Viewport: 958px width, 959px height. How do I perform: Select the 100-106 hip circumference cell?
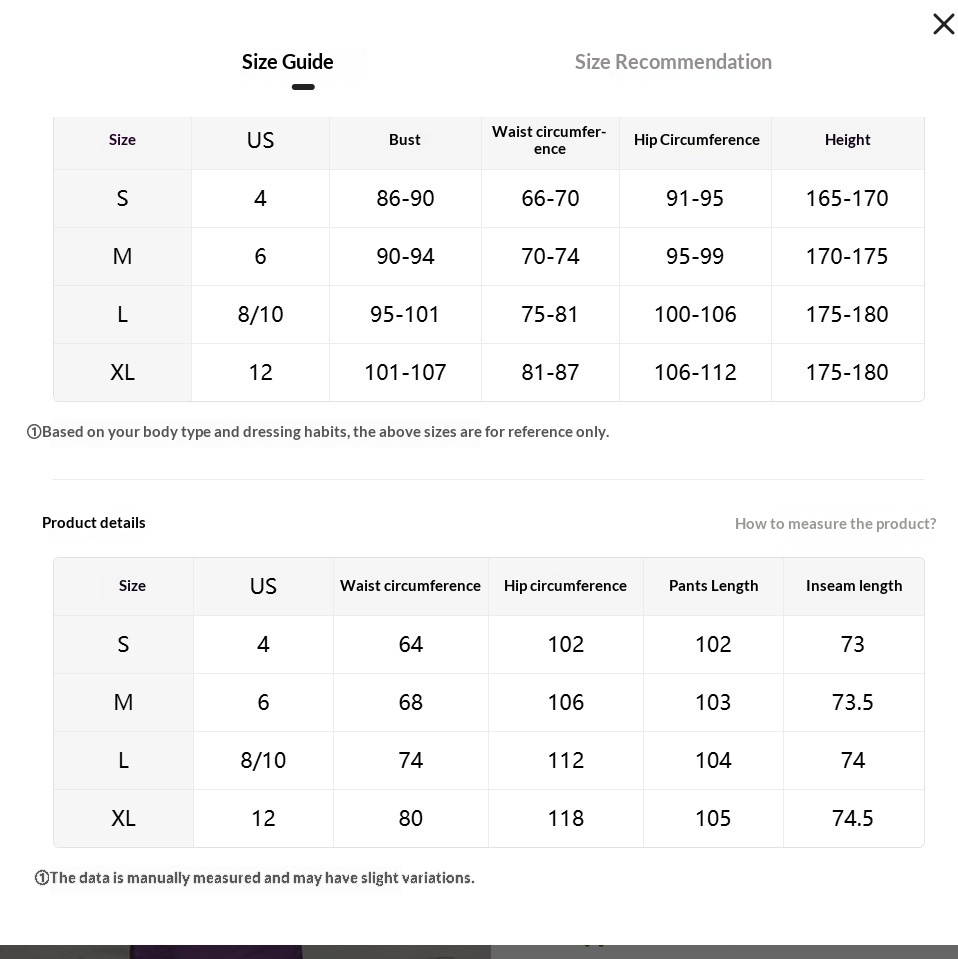tap(695, 315)
